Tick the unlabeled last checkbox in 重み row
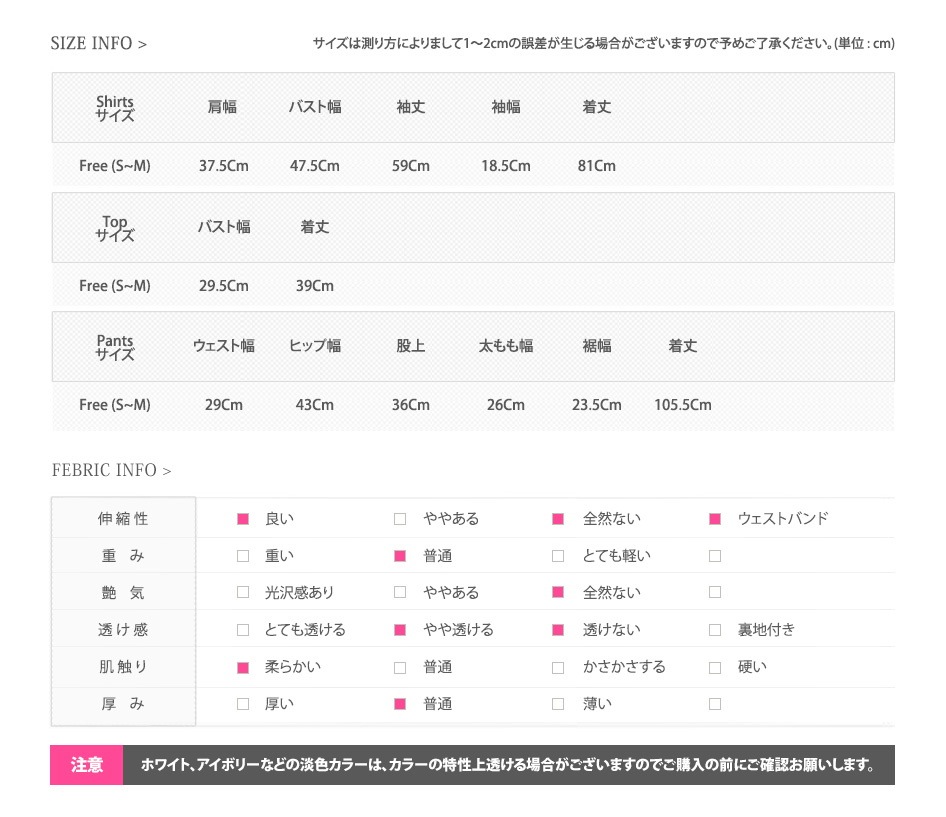The height and width of the screenshot is (817, 946). (715, 556)
